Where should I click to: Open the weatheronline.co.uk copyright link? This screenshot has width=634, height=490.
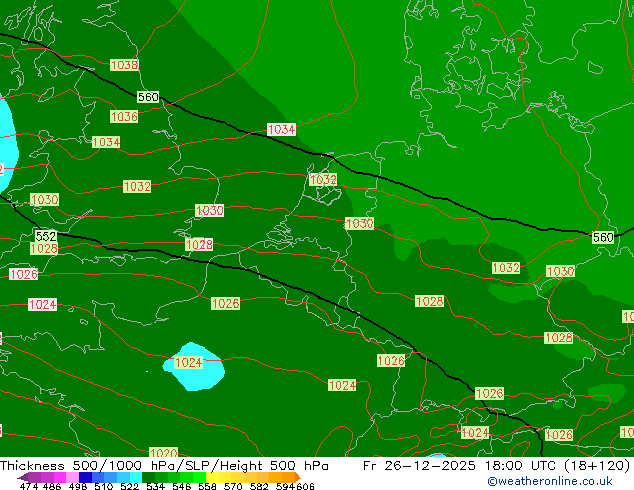pyautogui.click(x=550, y=481)
